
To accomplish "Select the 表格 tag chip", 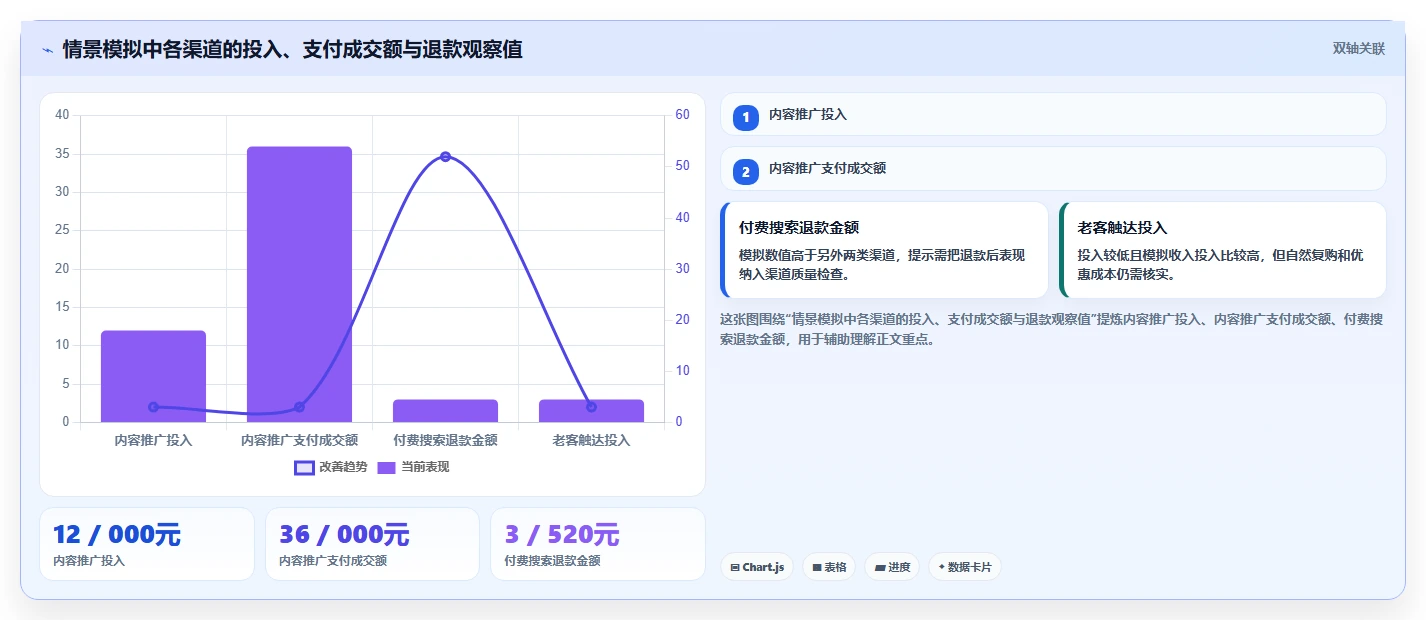I will (828, 567).
